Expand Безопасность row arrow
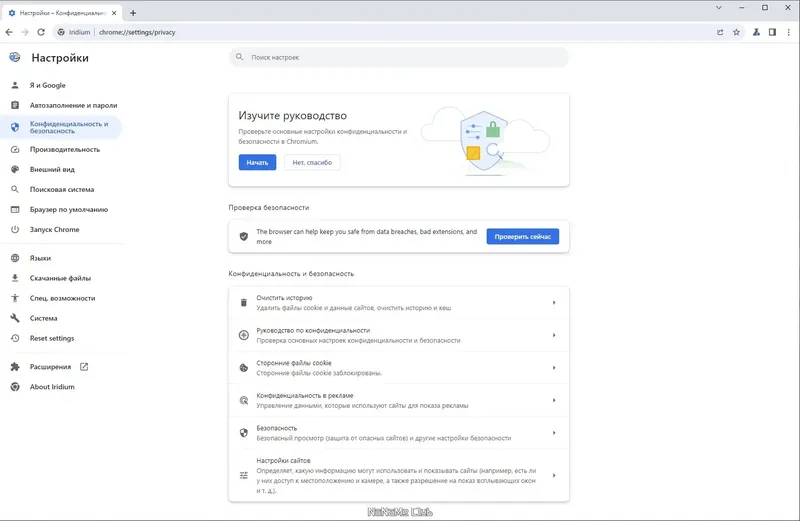The image size is (800, 521). 554,433
